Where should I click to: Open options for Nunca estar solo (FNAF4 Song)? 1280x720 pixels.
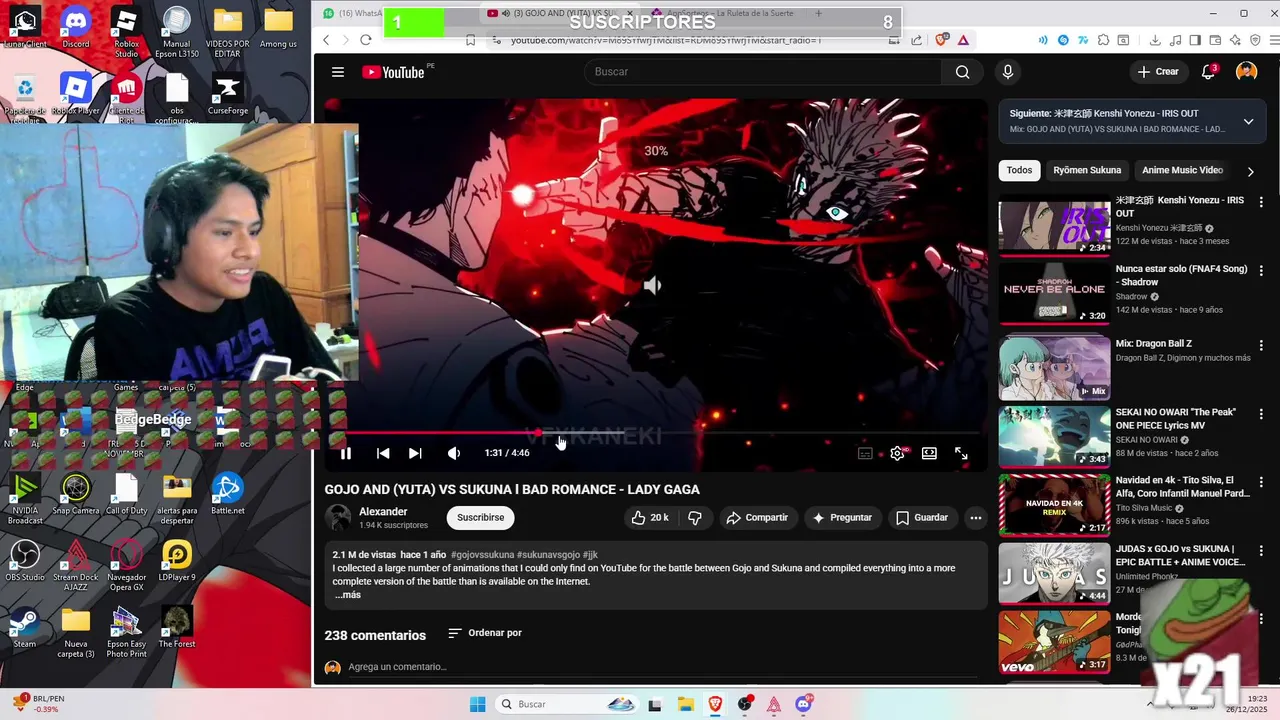(x=1261, y=272)
